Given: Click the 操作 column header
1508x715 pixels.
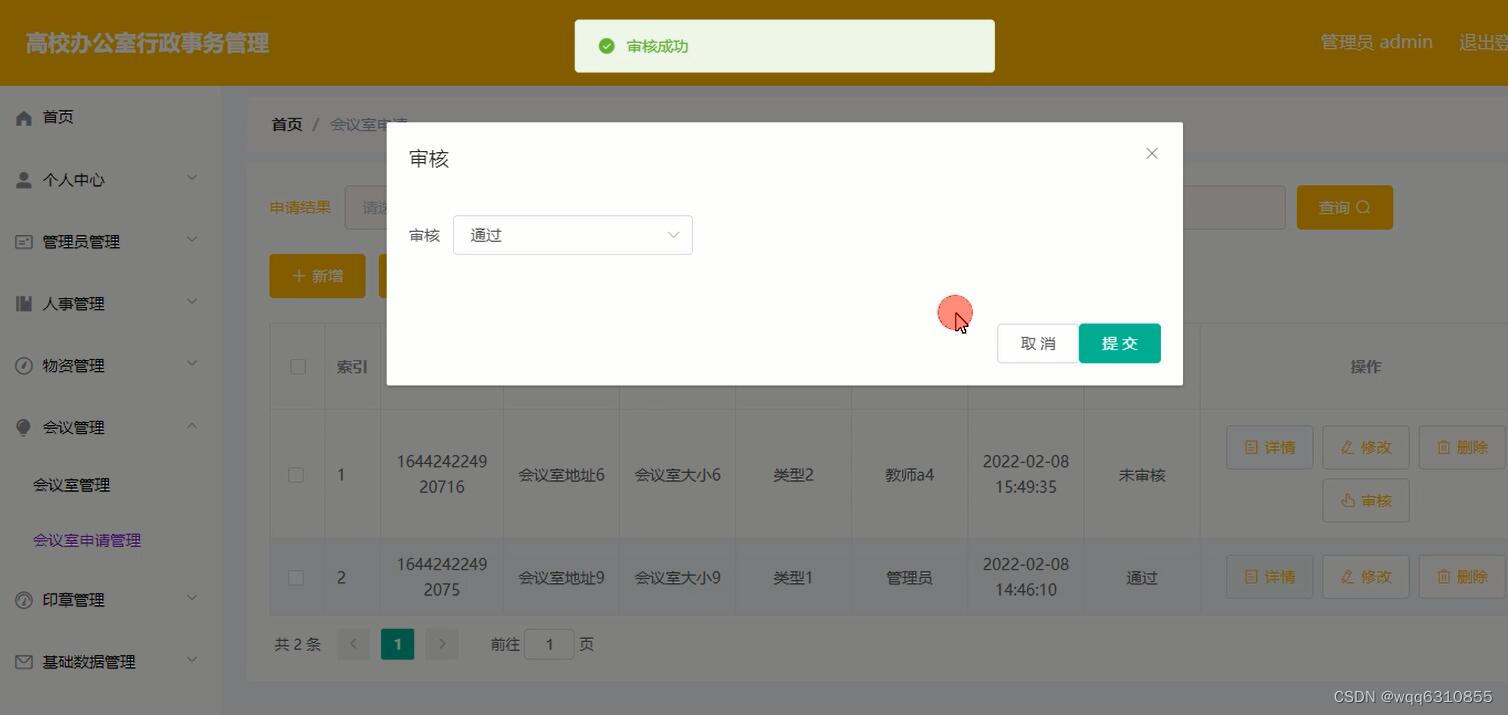Looking at the screenshot, I should click(1366, 367).
